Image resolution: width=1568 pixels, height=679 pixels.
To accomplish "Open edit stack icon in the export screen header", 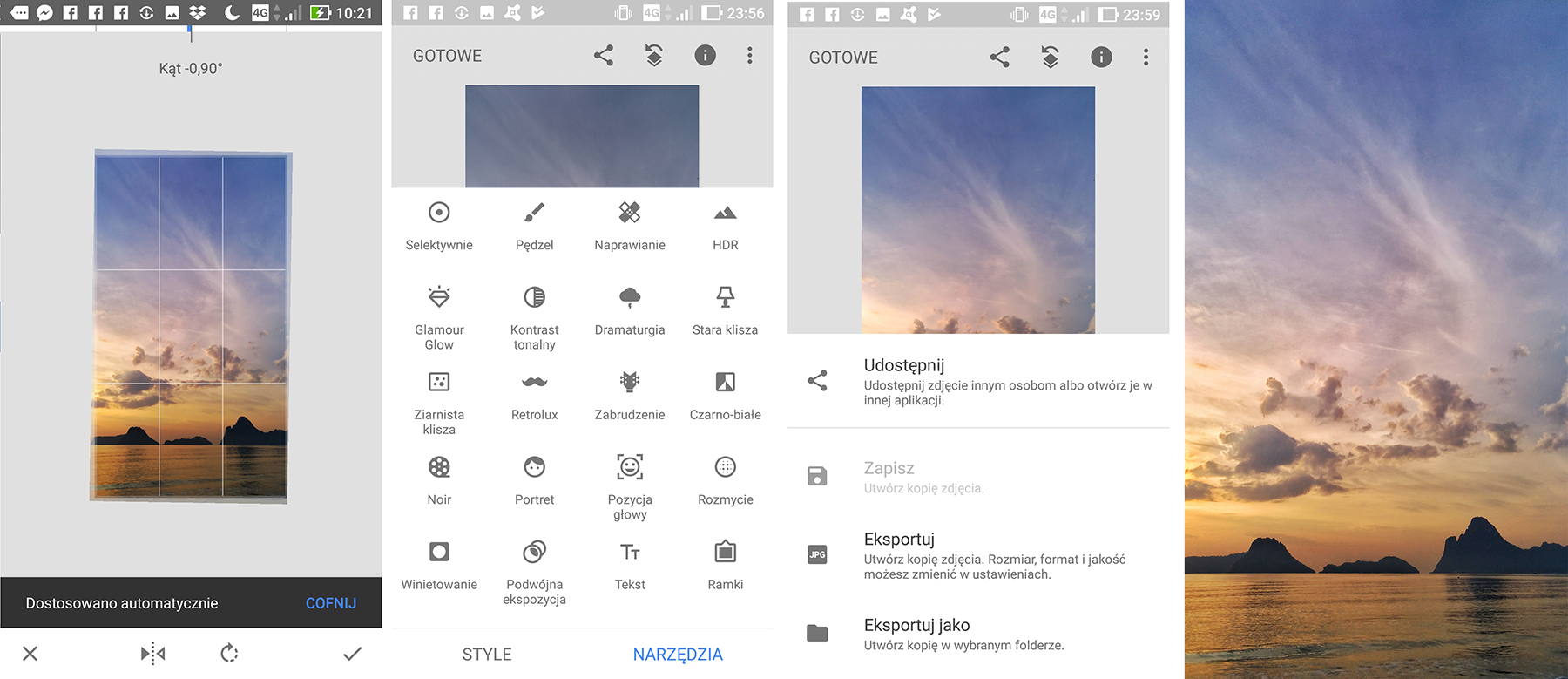I will tap(1051, 58).
